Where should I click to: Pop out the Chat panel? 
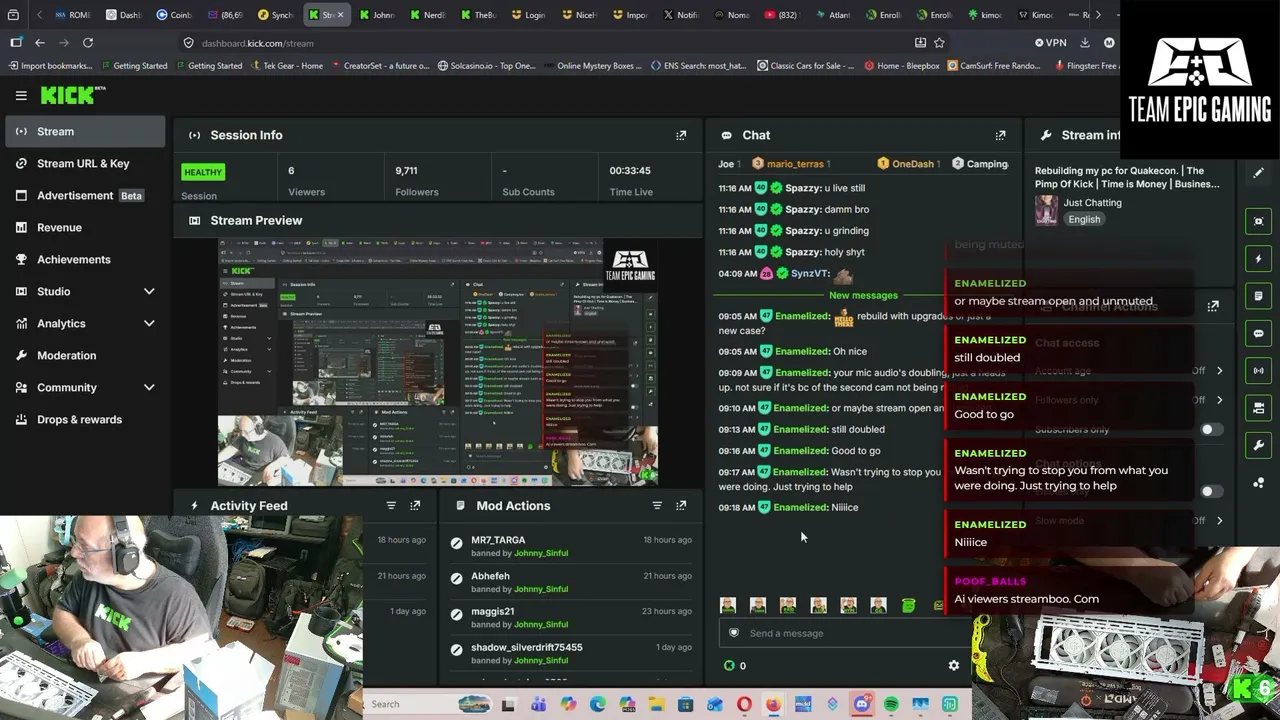[x=1000, y=135]
